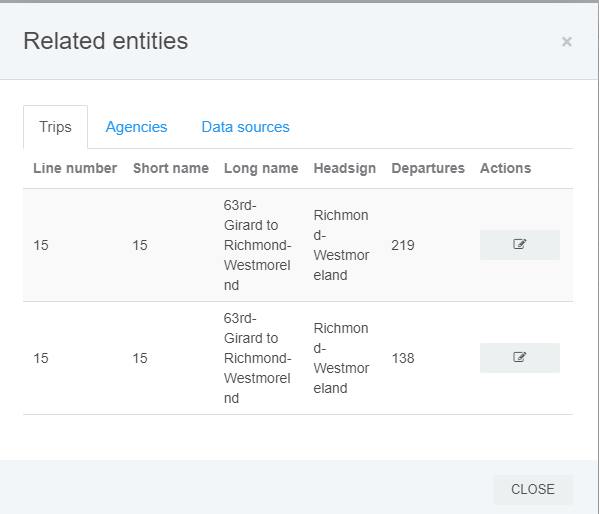Screen dimensions: 599x514
Task: Click the CLOSE button
Action: point(533,490)
